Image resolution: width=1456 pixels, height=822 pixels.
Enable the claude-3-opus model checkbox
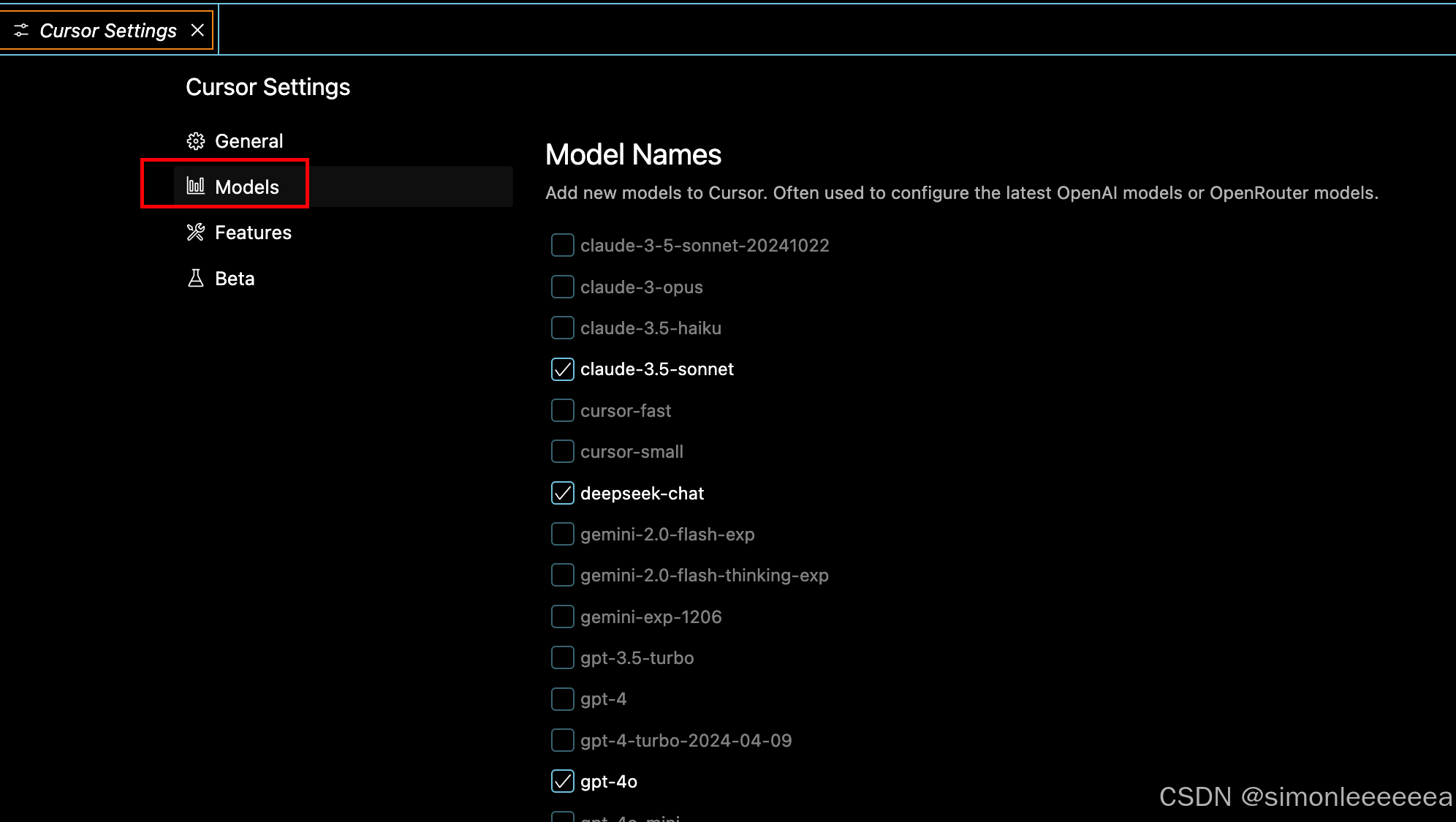coord(562,287)
